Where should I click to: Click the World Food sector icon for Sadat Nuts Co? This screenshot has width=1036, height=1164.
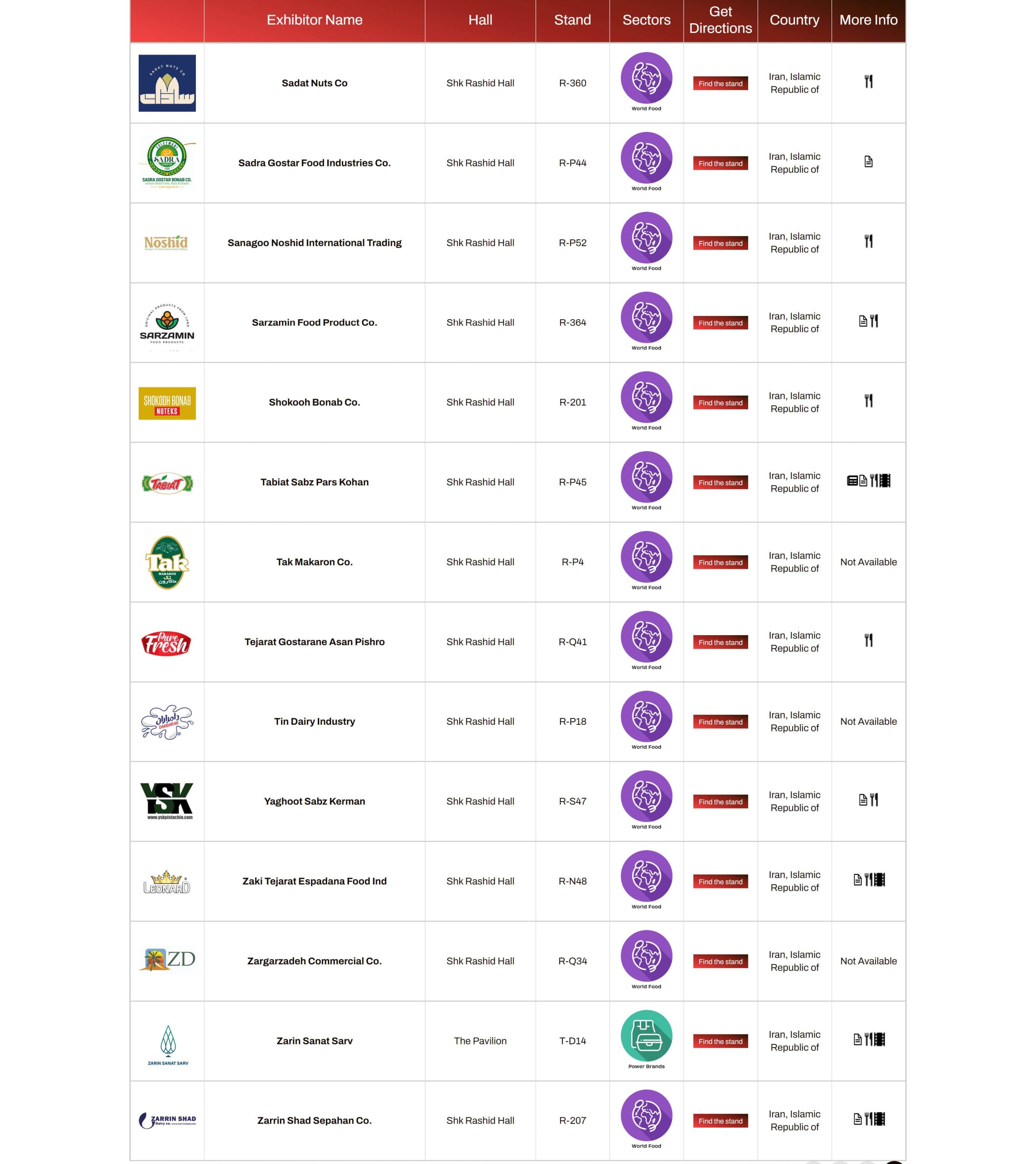(x=646, y=78)
